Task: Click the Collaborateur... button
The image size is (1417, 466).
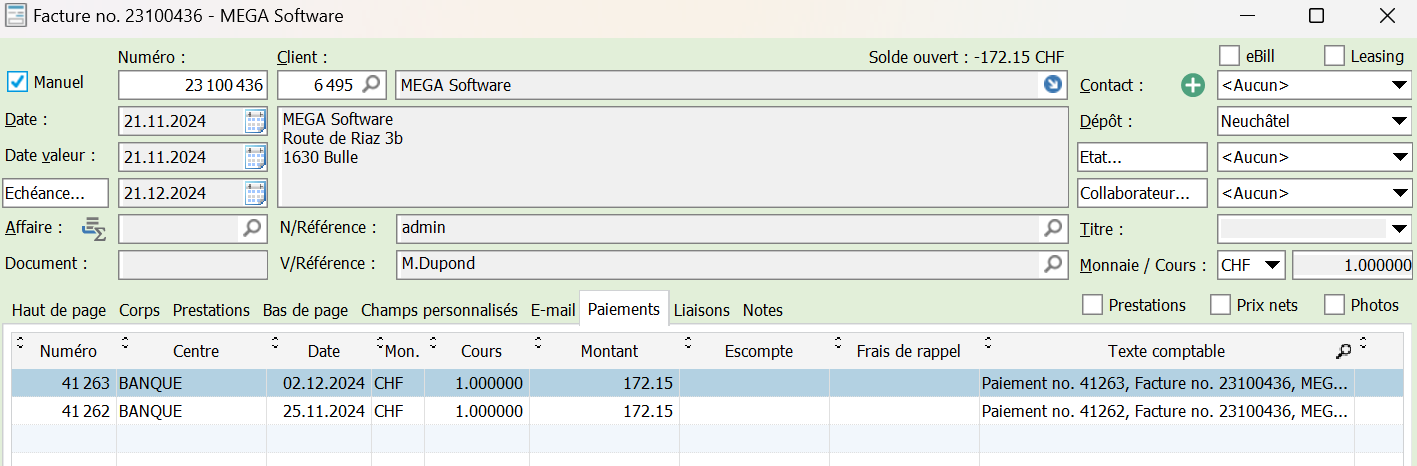Action: [1143, 193]
